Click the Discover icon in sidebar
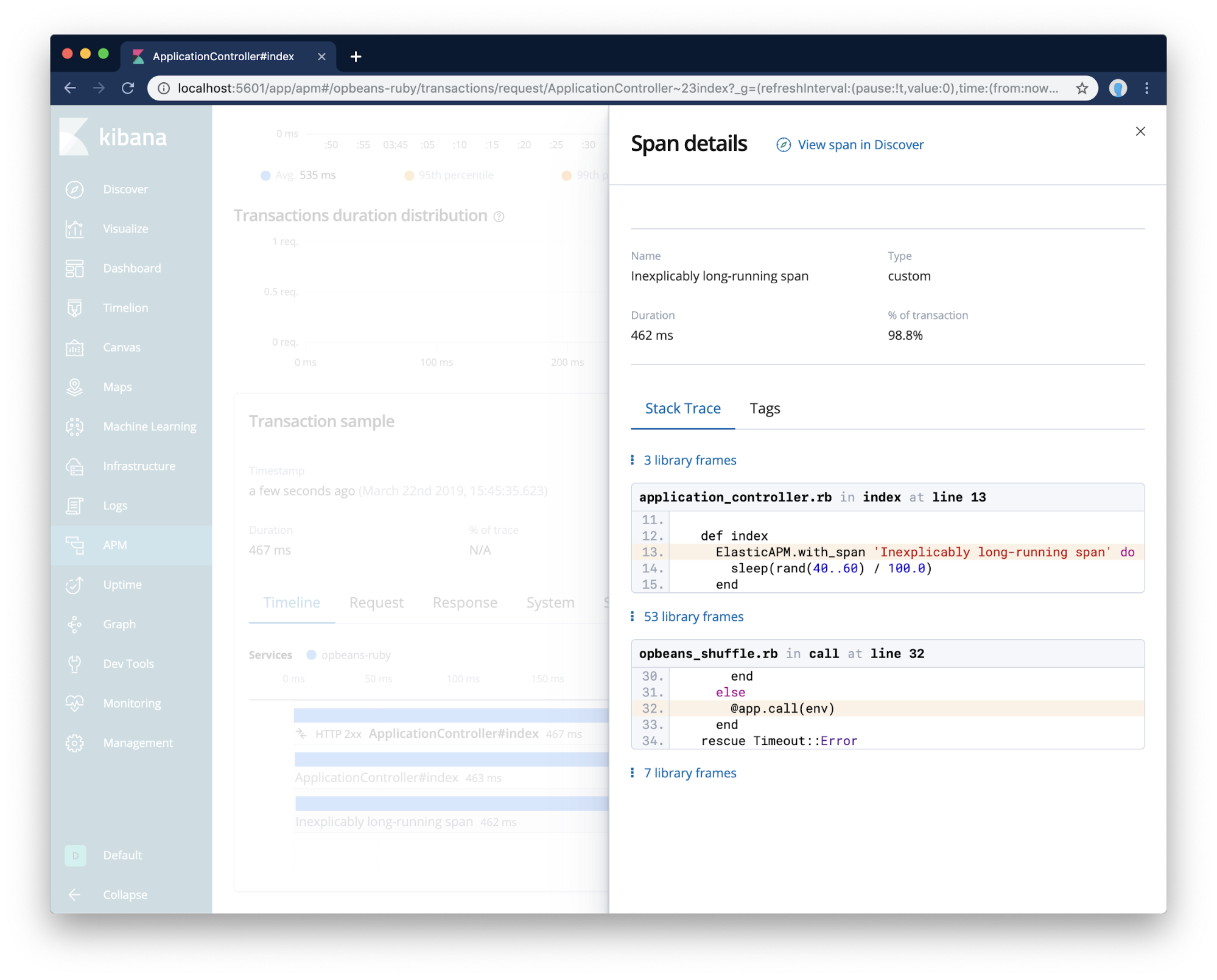Image resolution: width=1217 pixels, height=980 pixels. click(77, 189)
